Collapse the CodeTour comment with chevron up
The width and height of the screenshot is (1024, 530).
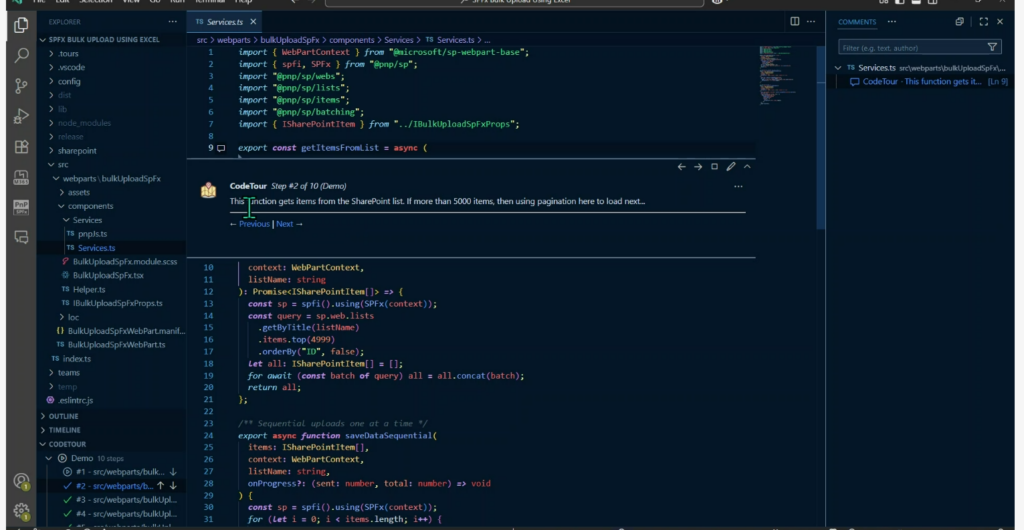coord(747,166)
